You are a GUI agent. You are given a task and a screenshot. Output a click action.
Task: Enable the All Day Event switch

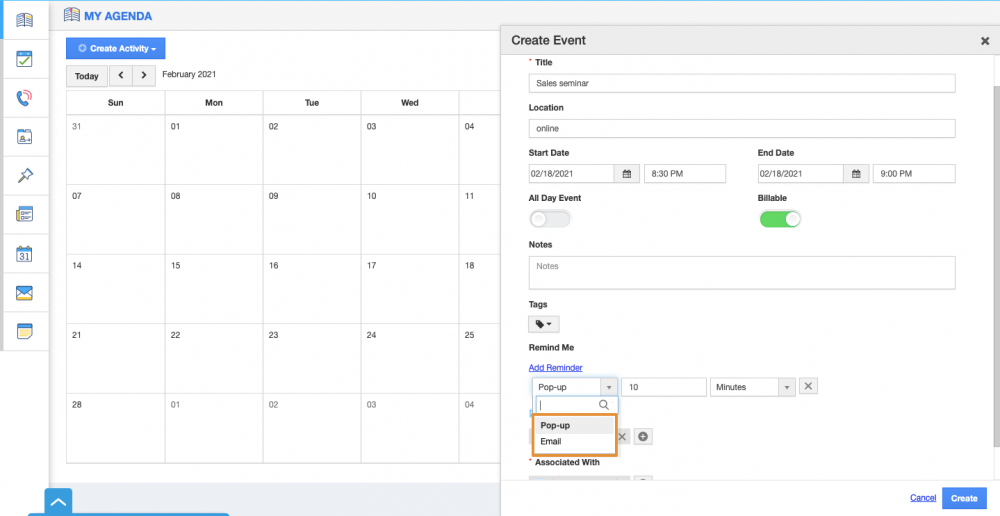[549, 219]
